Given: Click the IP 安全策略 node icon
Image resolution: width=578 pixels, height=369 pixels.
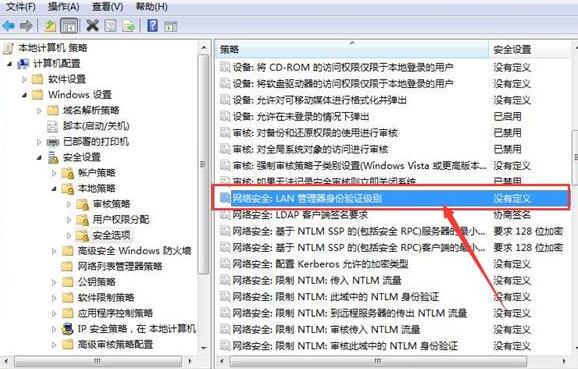Looking at the screenshot, I should point(68,329).
